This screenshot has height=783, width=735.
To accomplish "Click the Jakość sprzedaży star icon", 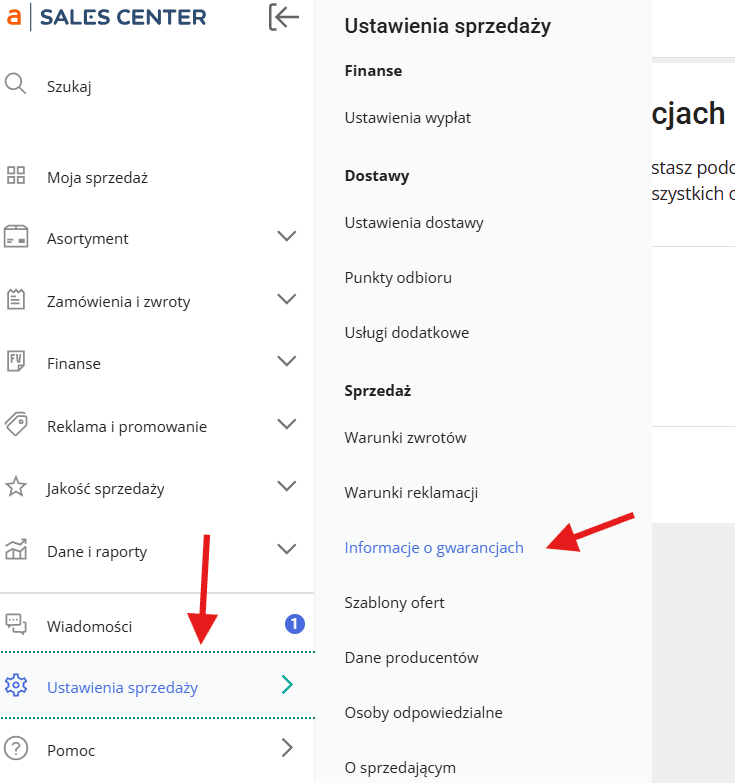I will [x=16, y=487].
